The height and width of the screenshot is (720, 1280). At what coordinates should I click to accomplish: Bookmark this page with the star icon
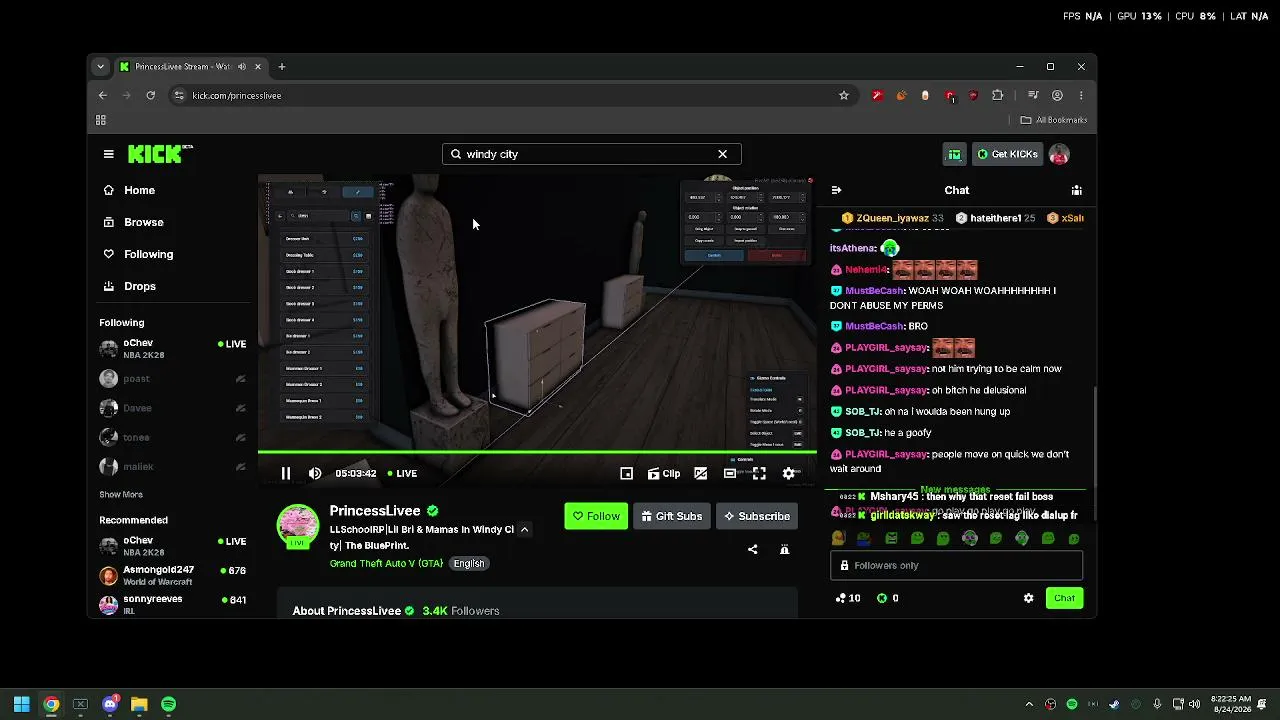coord(844,95)
